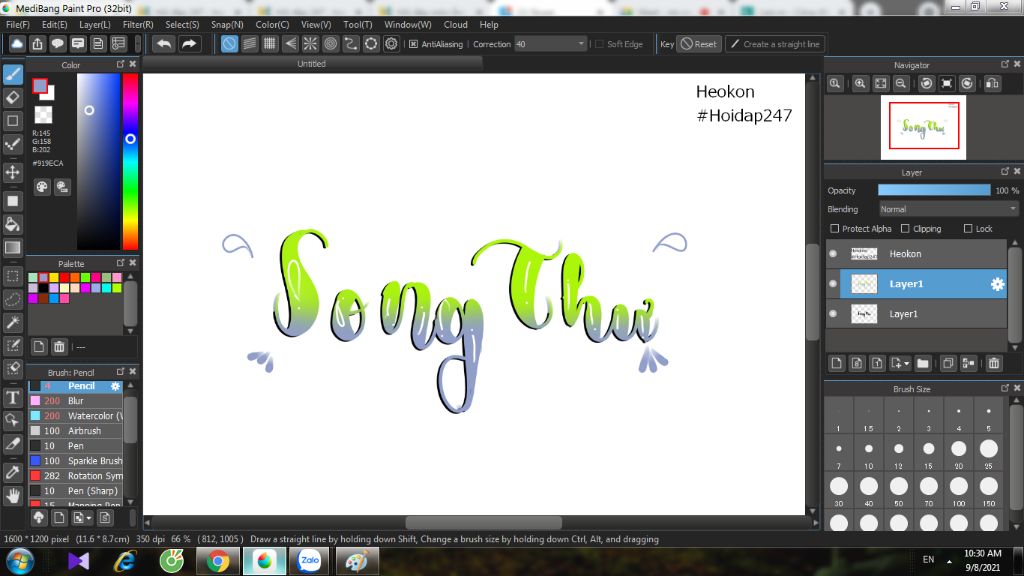This screenshot has width=1024, height=576.
Task: Open the Blending mode dropdown
Action: click(948, 209)
